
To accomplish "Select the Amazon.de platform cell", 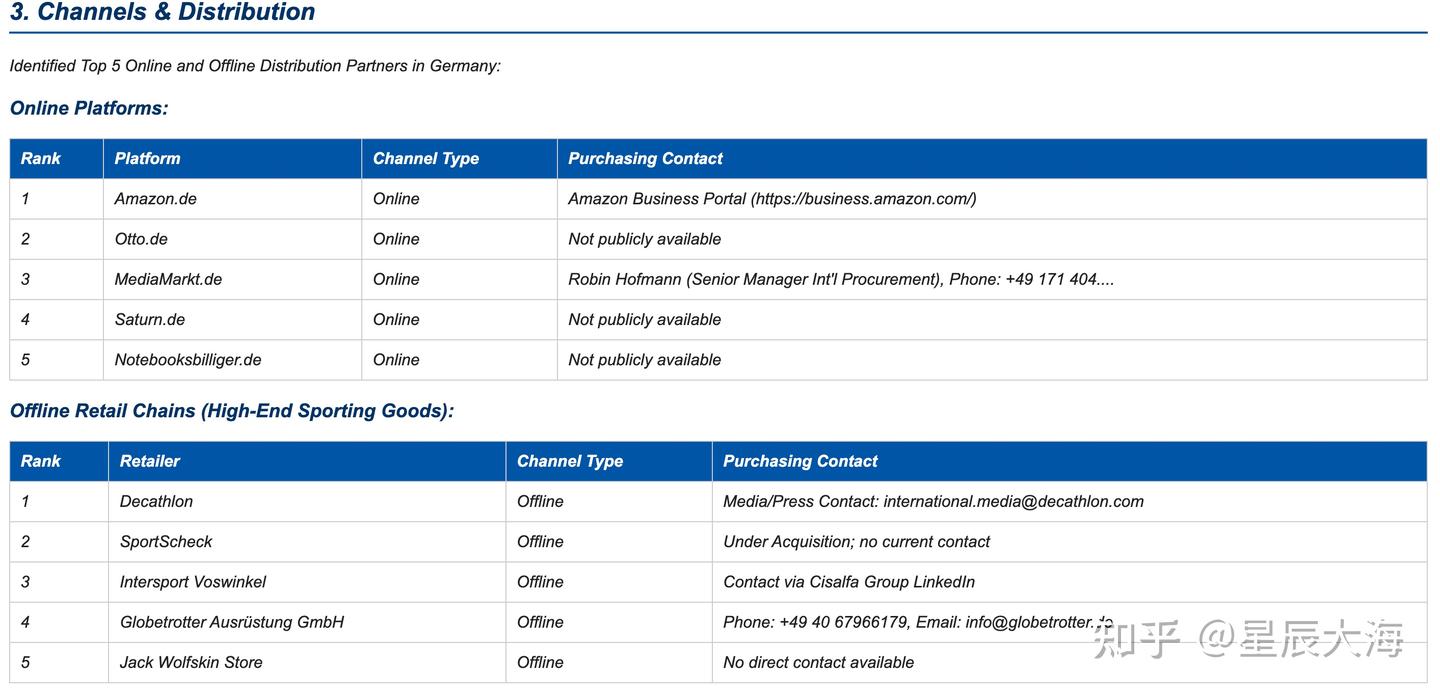I will 156,199.
